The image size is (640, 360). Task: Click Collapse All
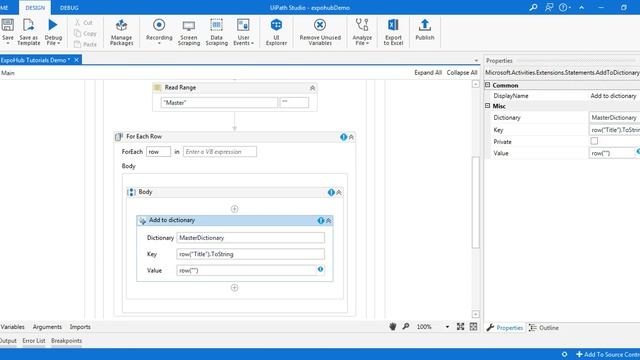pos(462,73)
